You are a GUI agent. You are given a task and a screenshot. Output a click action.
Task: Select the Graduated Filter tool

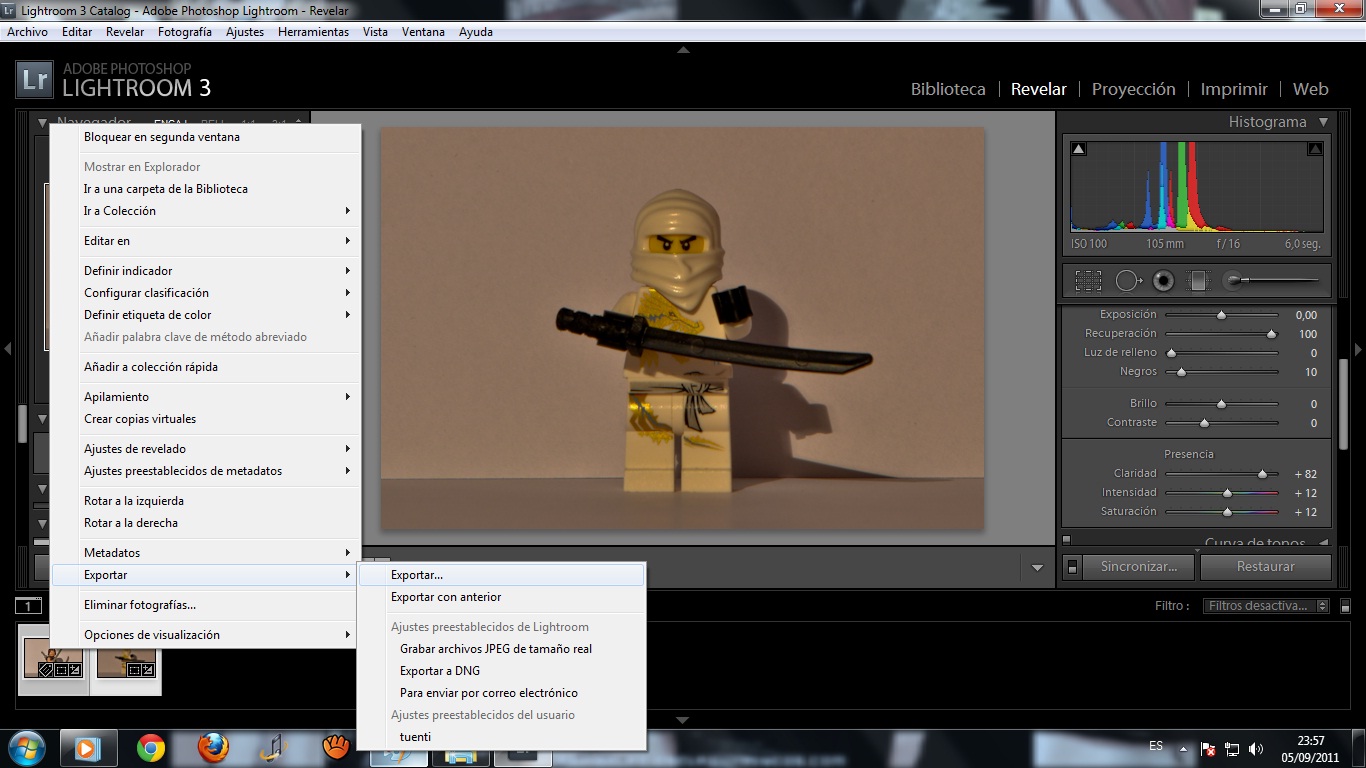(1199, 281)
